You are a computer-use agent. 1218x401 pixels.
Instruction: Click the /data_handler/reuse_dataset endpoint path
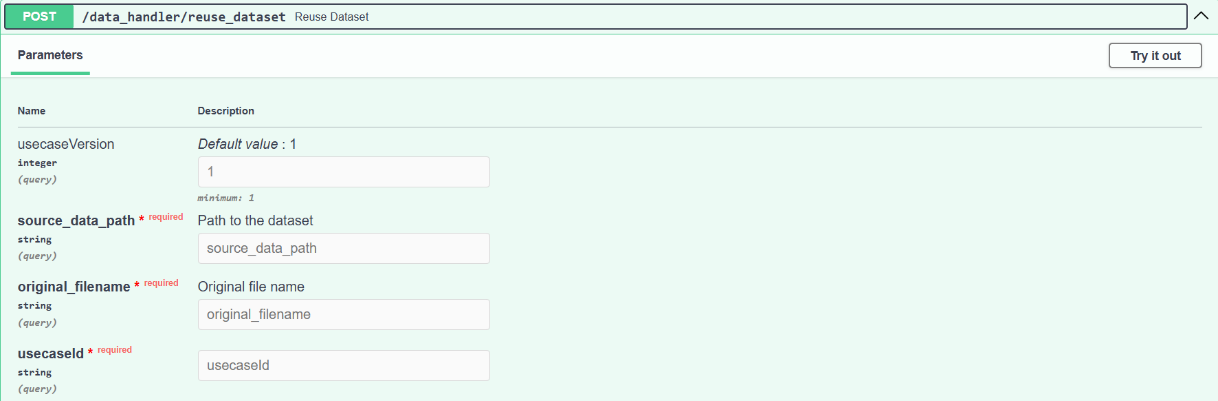click(x=185, y=17)
